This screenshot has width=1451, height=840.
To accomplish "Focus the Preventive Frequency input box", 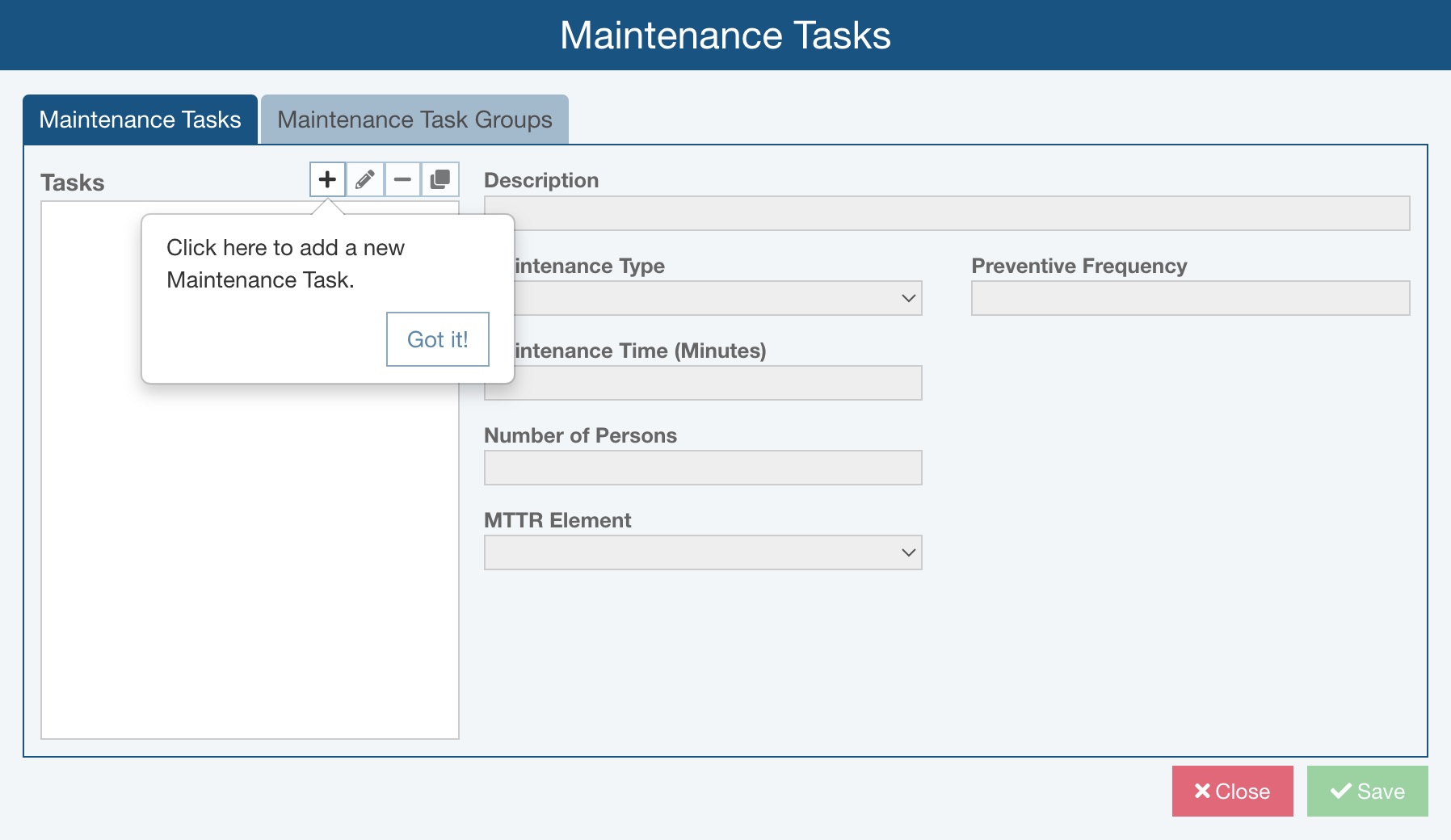I will (1190, 298).
